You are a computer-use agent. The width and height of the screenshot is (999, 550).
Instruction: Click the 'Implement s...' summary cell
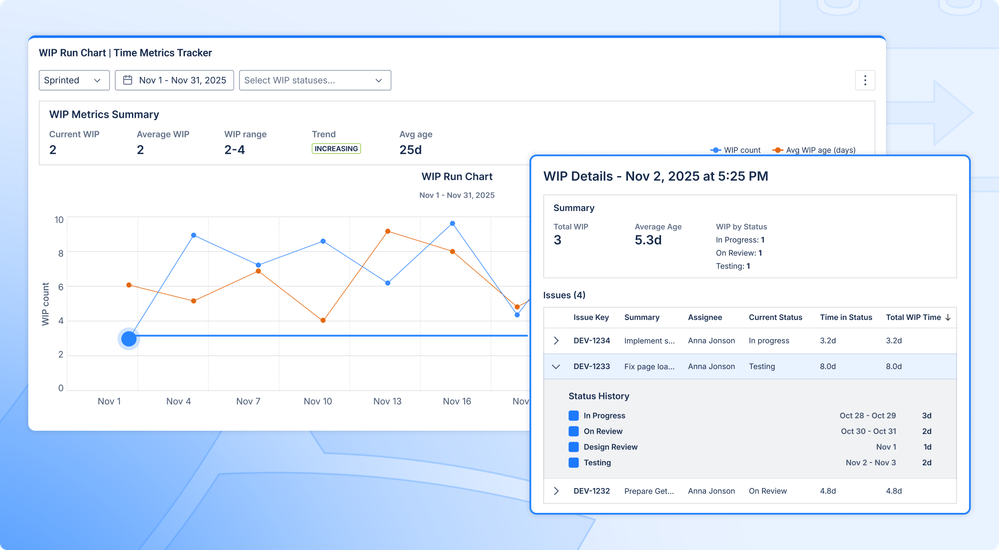(649, 341)
